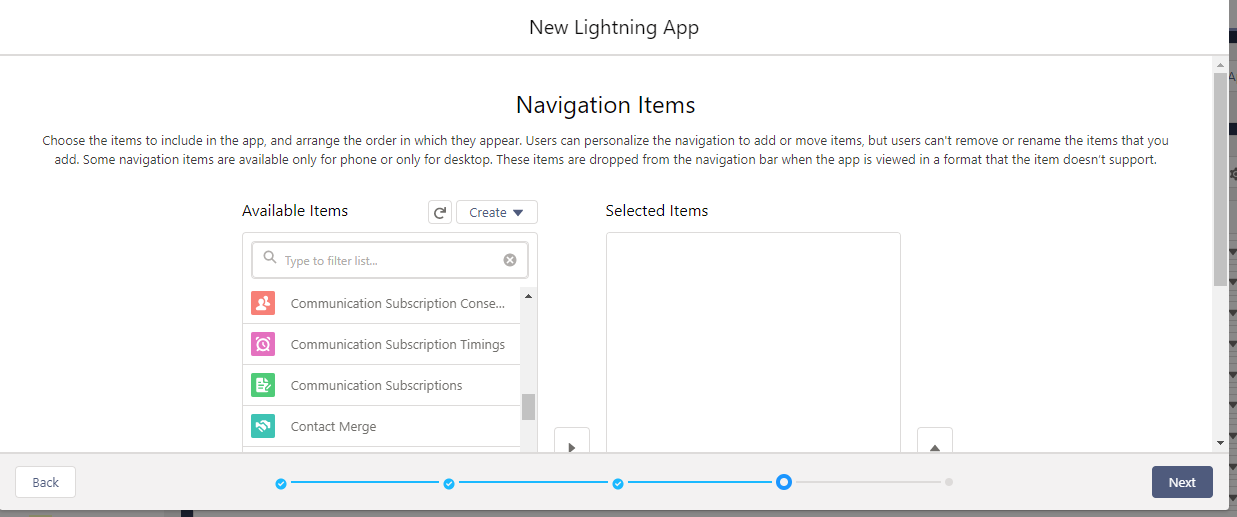Select the Contact Merge list item

pos(333,426)
